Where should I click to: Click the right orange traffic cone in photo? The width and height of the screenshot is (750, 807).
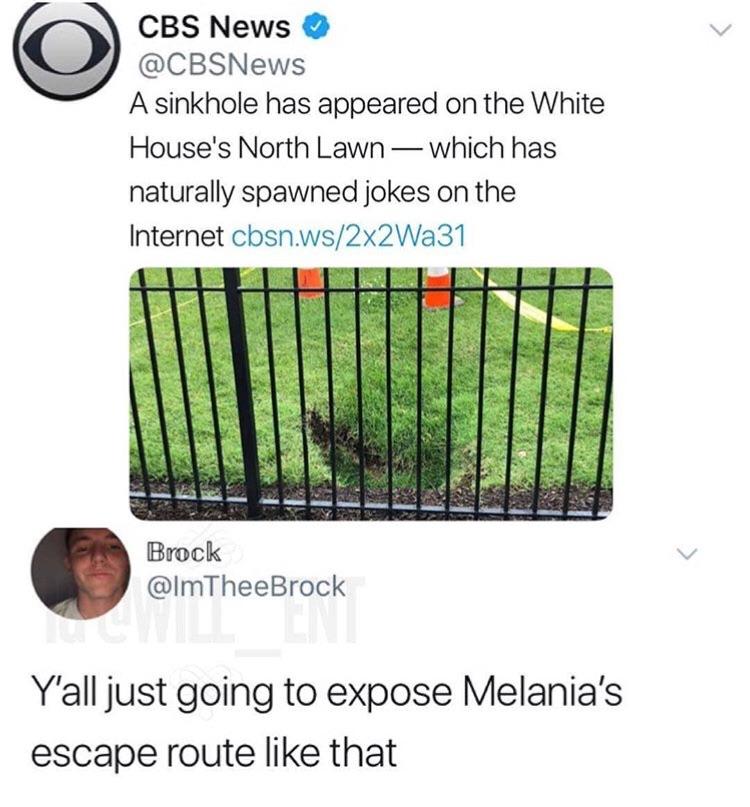439,288
